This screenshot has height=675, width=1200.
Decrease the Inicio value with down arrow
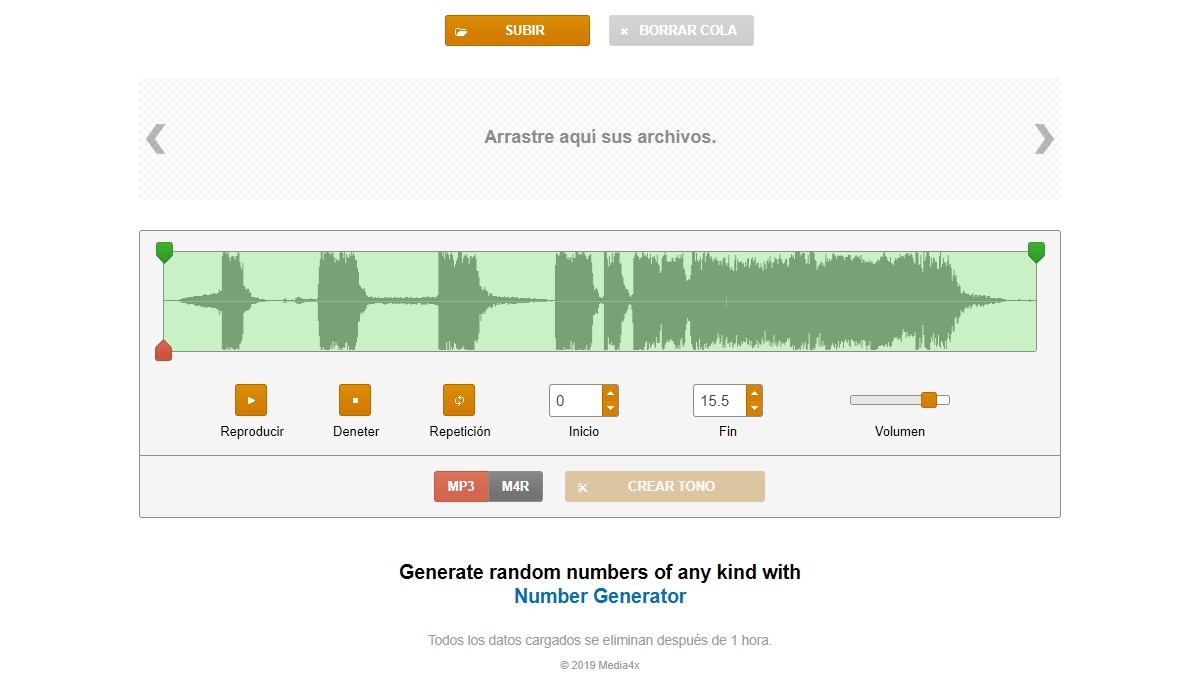point(610,408)
